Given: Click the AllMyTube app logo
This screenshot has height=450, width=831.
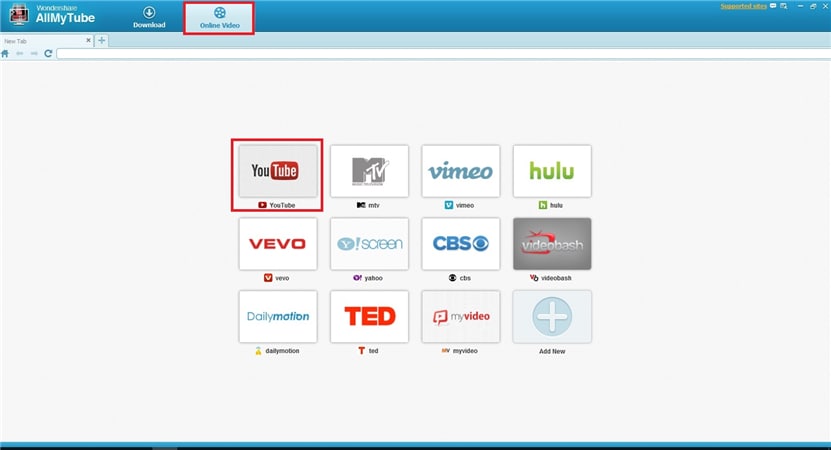Looking at the screenshot, I should [19, 14].
